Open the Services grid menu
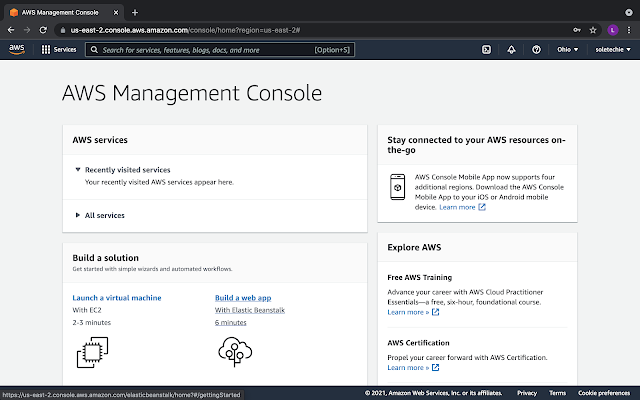This screenshot has width=640, height=400. 59,49
